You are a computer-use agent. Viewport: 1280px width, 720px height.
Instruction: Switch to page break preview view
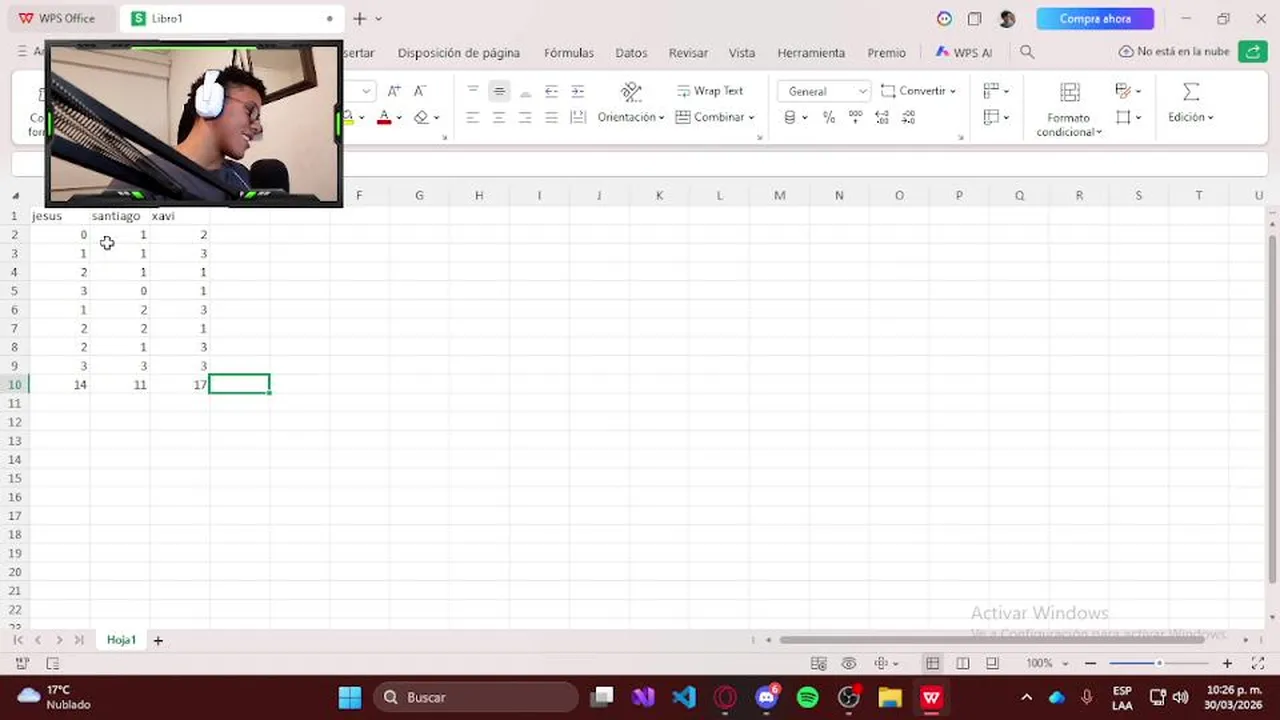tap(962, 663)
